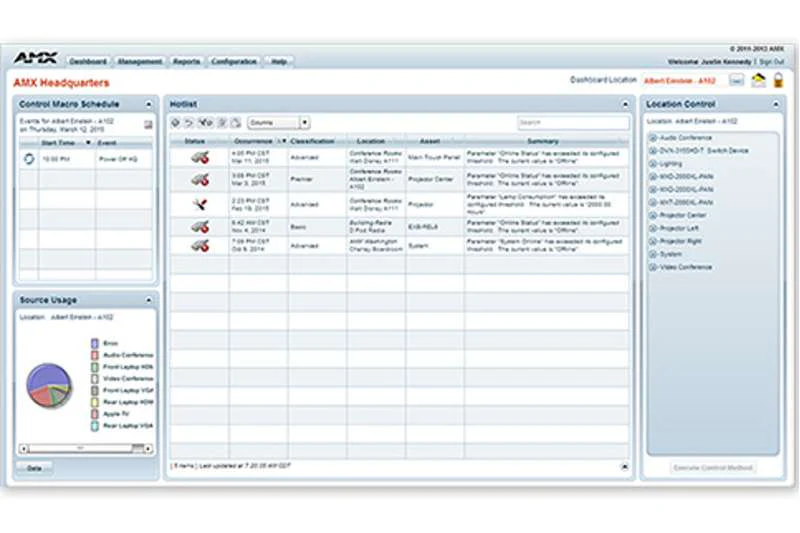Click fifth Hotlist toolbar icon
Image resolution: width=800 pixels, height=533 pixels.
pos(236,122)
